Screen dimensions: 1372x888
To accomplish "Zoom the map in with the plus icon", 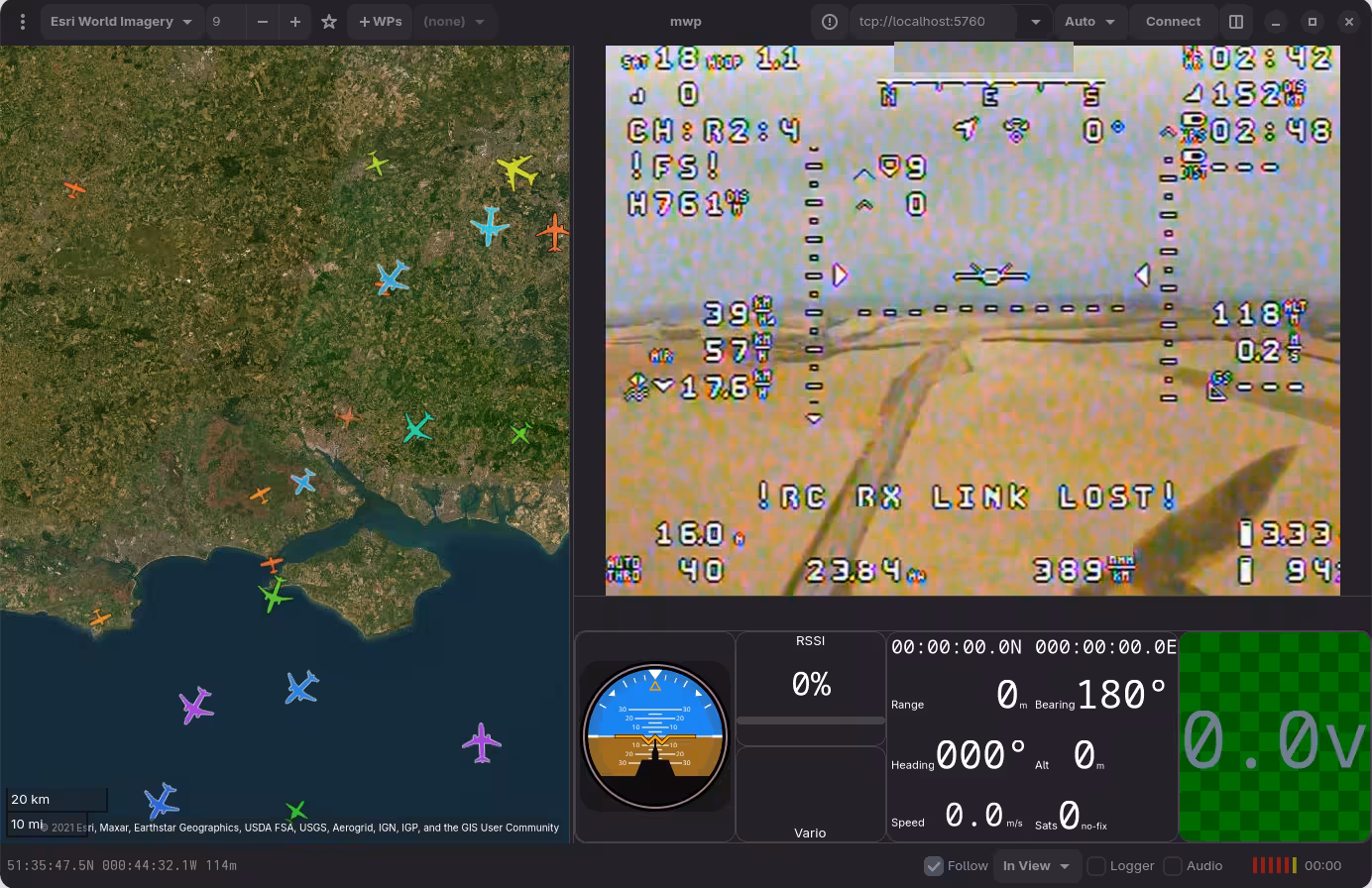I will (x=294, y=21).
